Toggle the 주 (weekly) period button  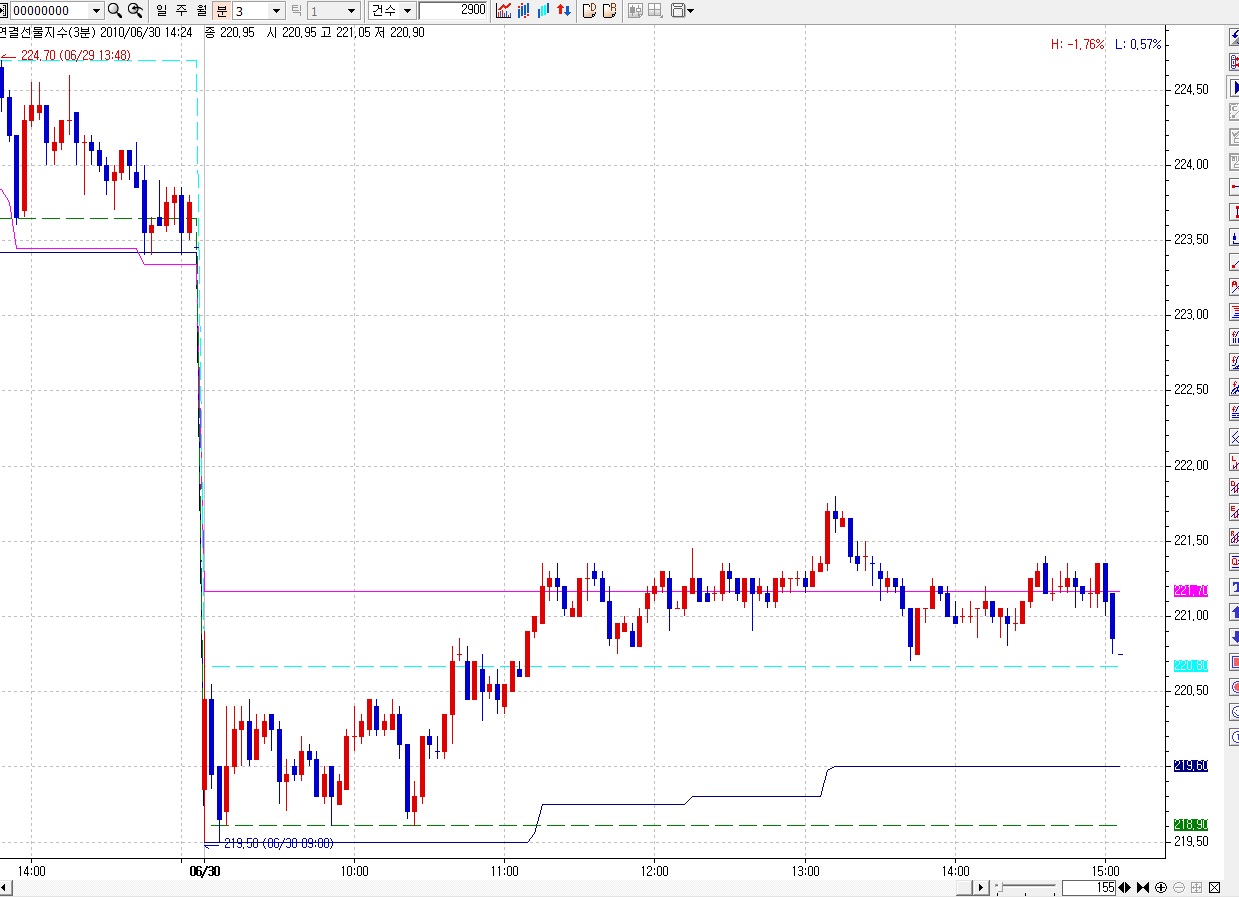tap(181, 11)
